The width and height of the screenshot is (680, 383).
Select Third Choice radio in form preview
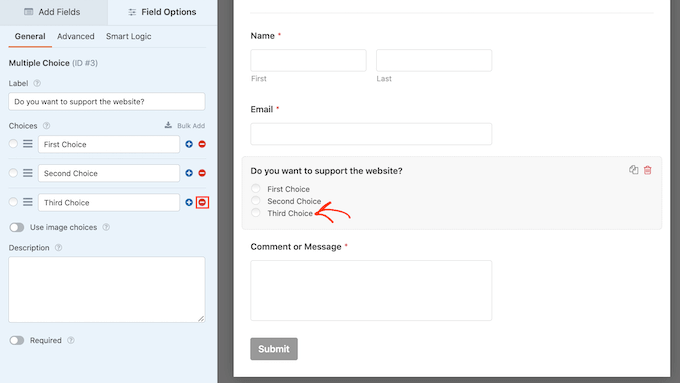(x=255, y=213)
